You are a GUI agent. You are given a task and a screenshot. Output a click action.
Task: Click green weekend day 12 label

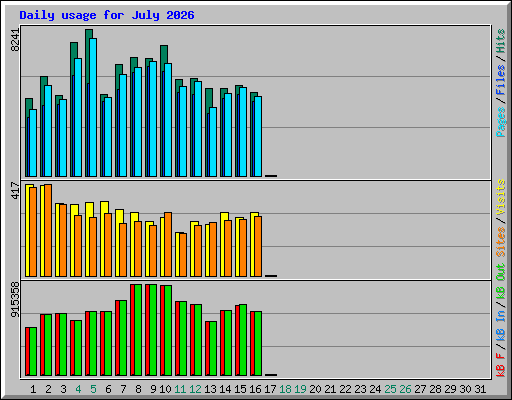[x=195, y=389]
